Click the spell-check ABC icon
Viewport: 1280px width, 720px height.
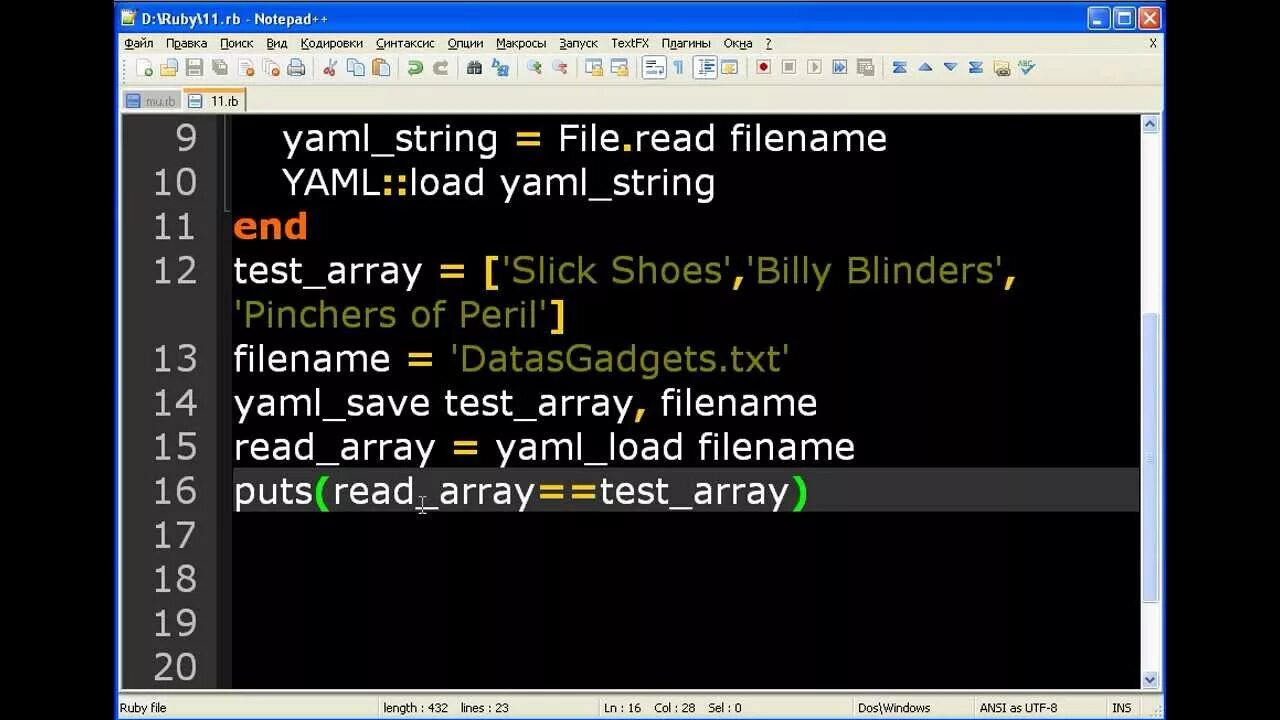click(1026, 68)
